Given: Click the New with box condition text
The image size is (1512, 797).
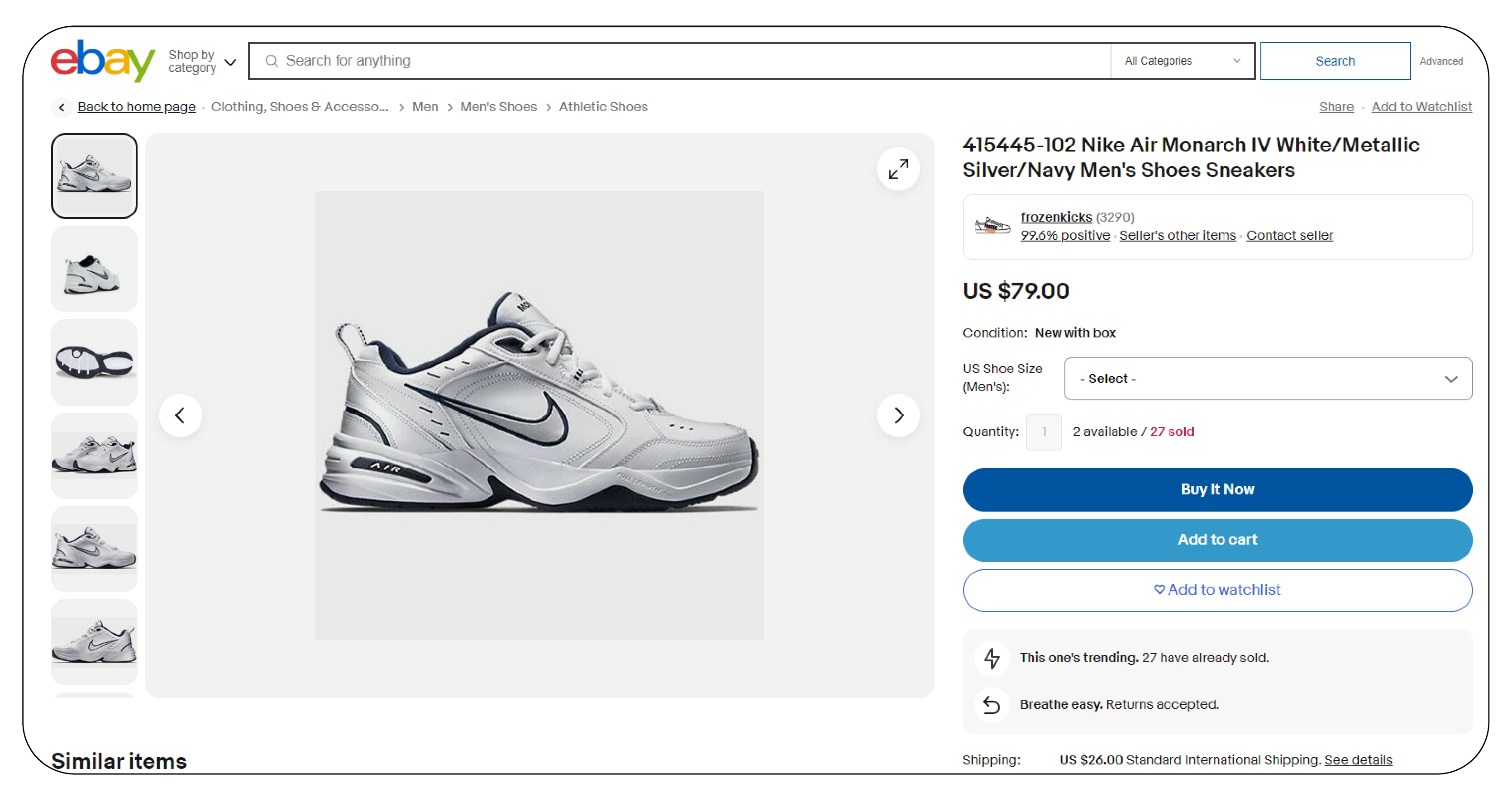Looking at the screenshot, I should pyautogui.click(x=1075, y=333).
